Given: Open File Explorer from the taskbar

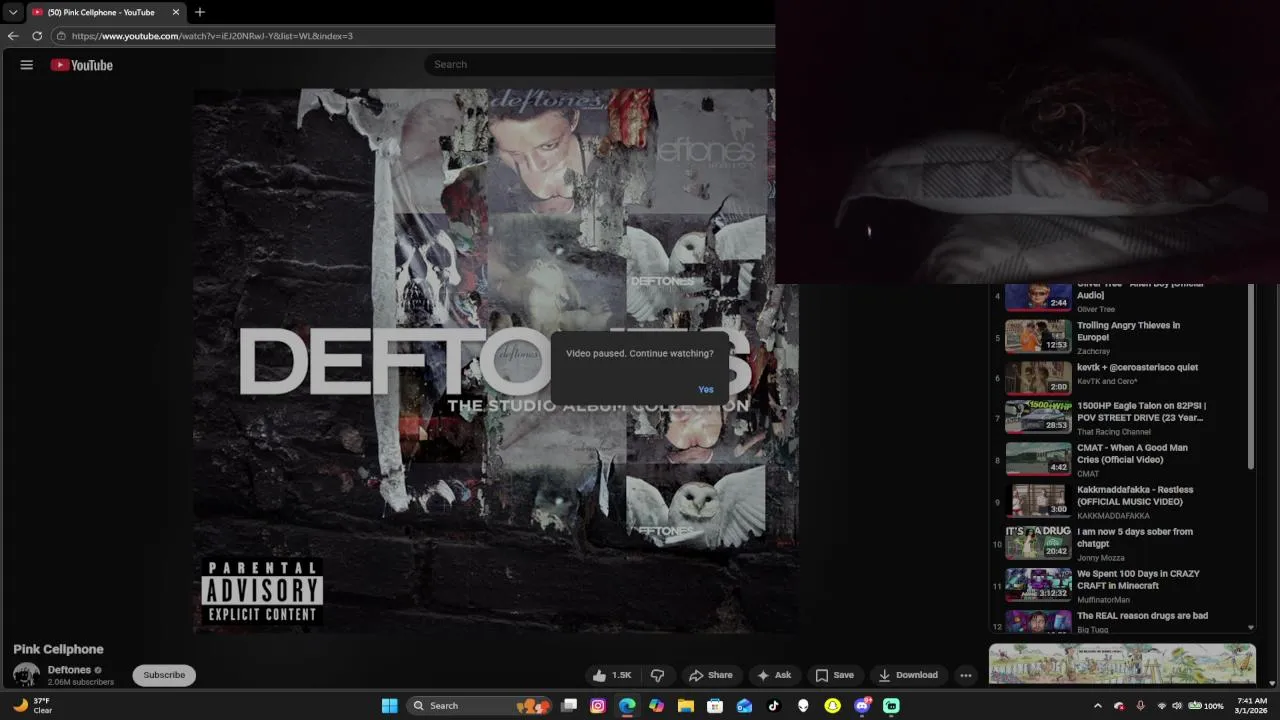Looking at the screenshot, I should 685,706.
